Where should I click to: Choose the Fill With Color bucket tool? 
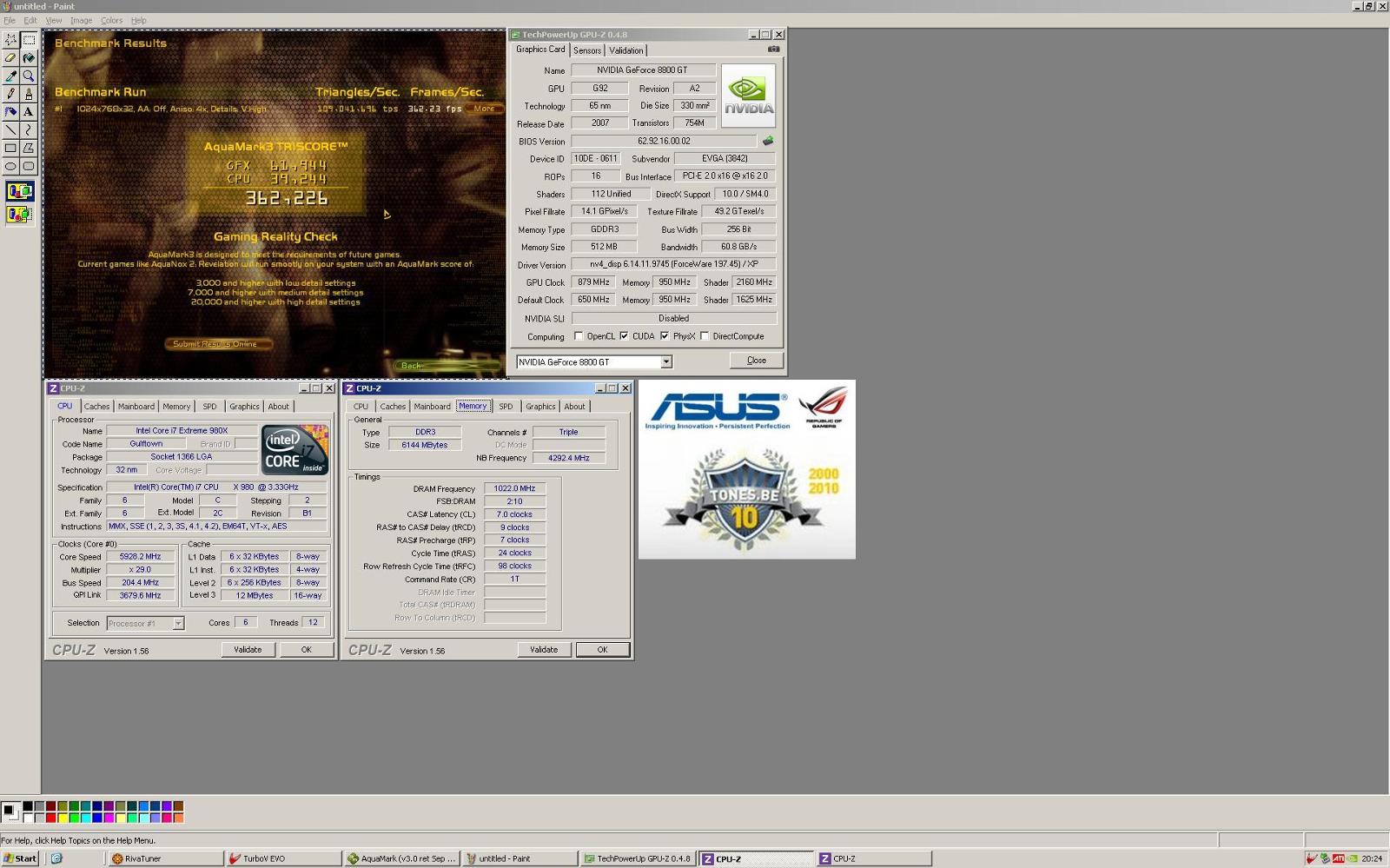(x=29, y=57)
